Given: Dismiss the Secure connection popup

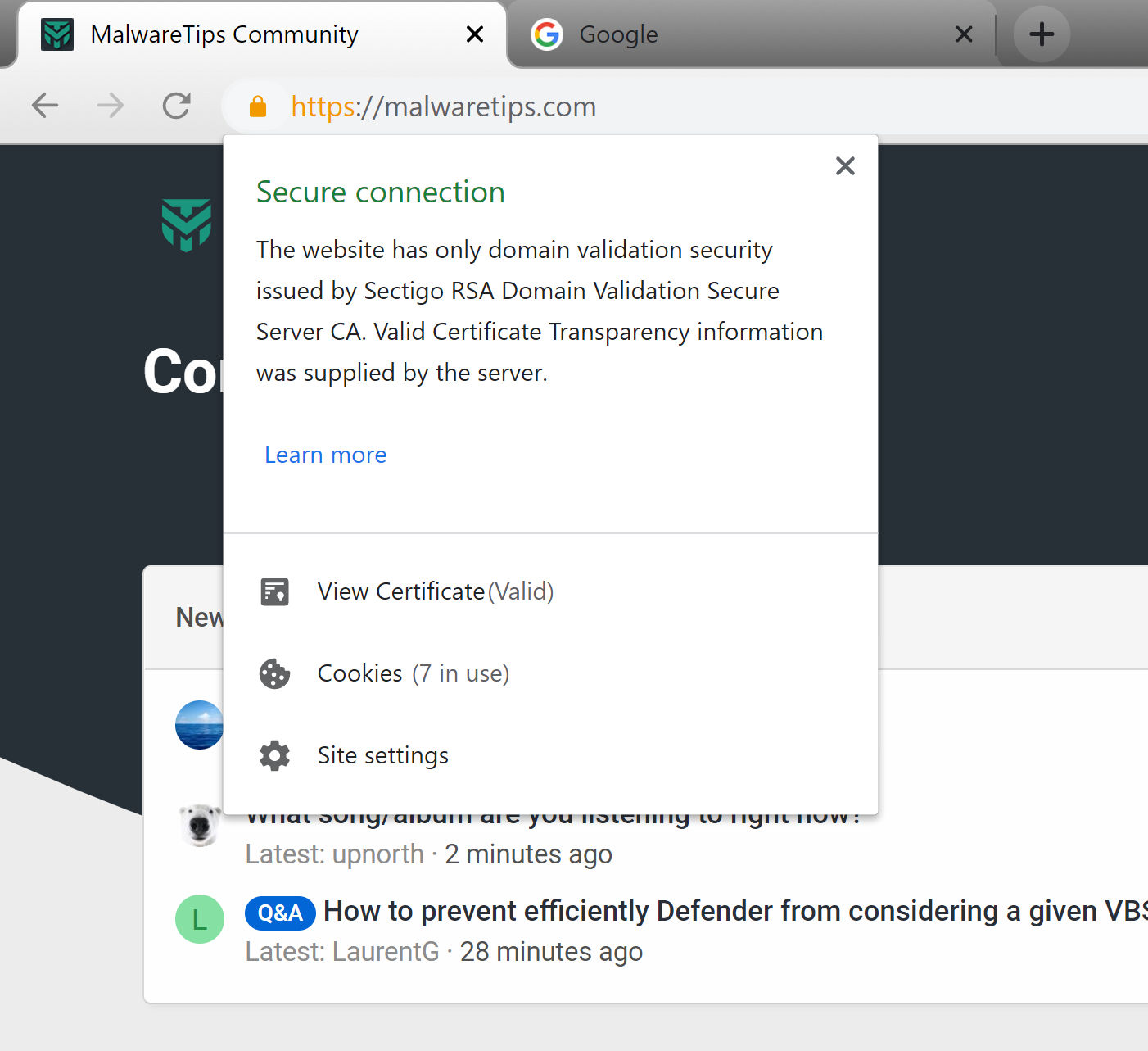Looking at the screenshot, I should (845, 166).
